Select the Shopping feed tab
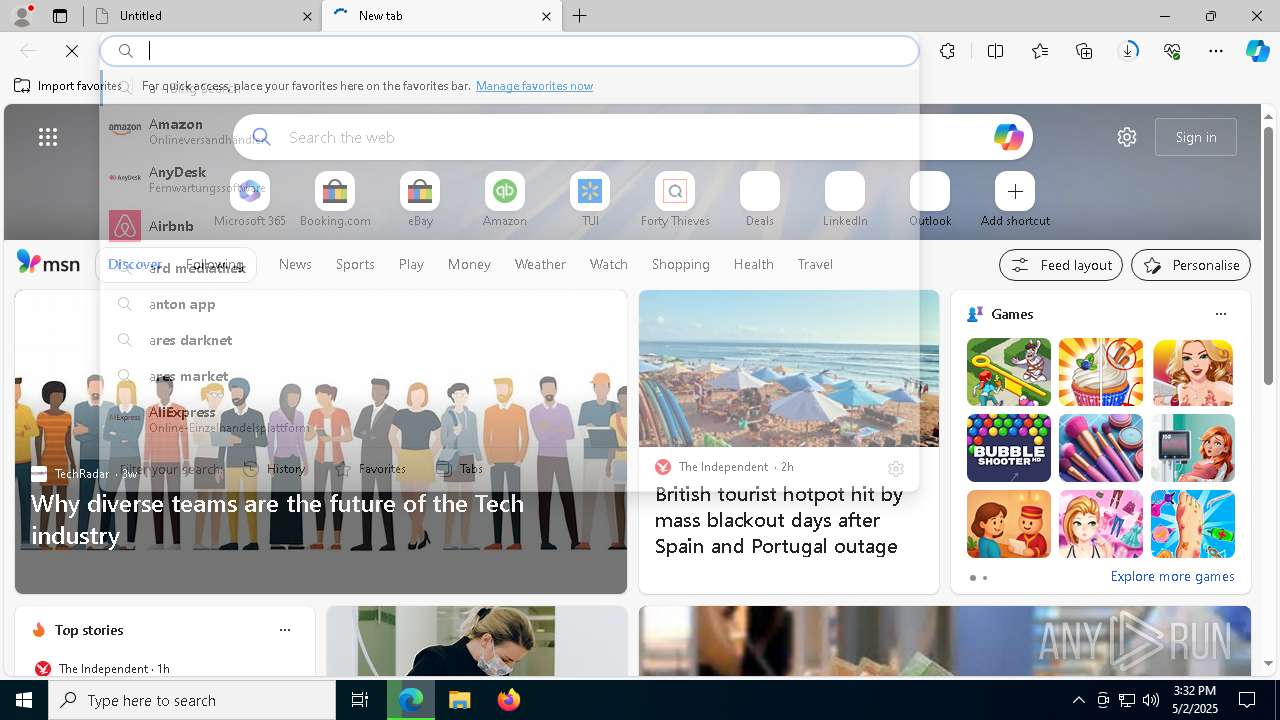1280x720 pixels. (681, 264)
